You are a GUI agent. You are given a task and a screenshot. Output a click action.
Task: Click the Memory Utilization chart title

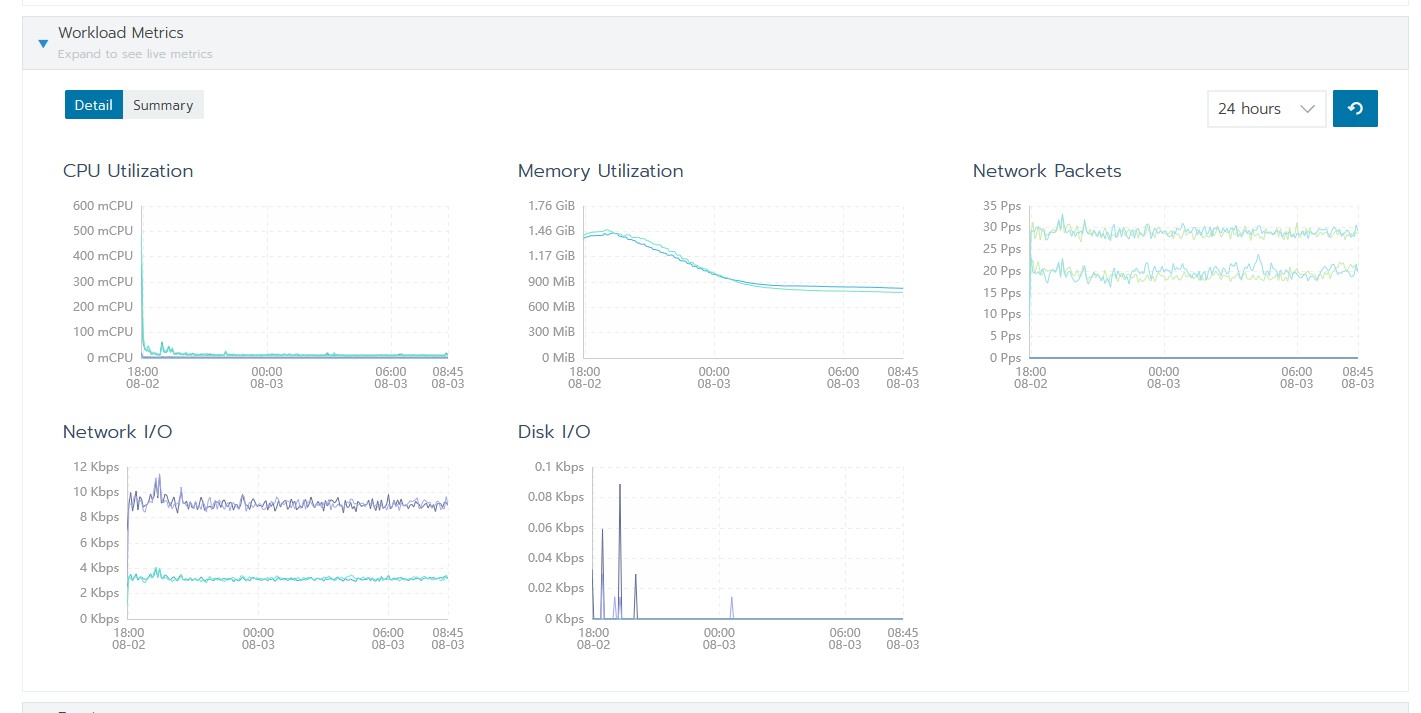coord(600,171)
